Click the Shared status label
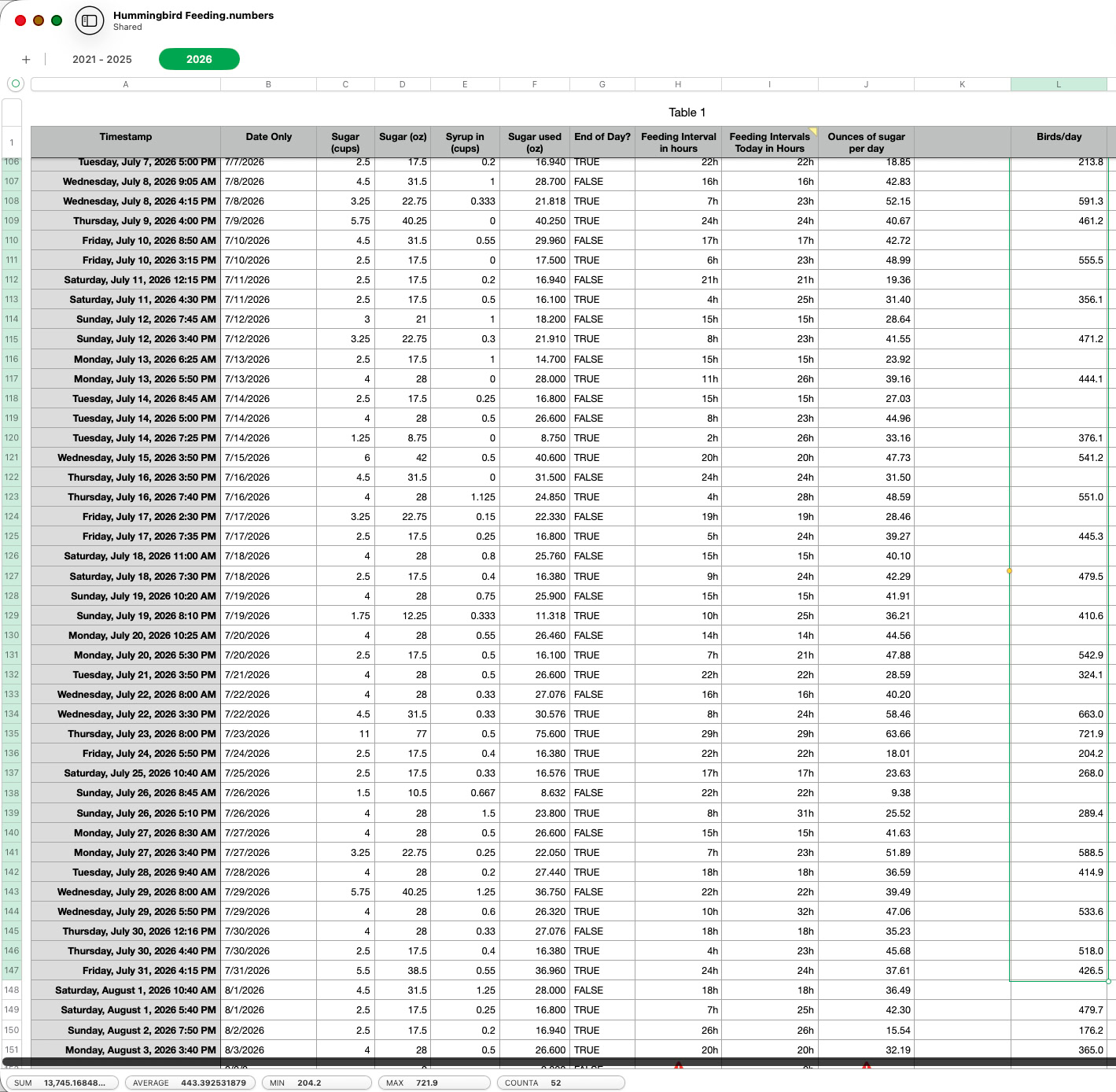The height and width of the screenshot is (1092, 1116). click(x=127, y=27)
